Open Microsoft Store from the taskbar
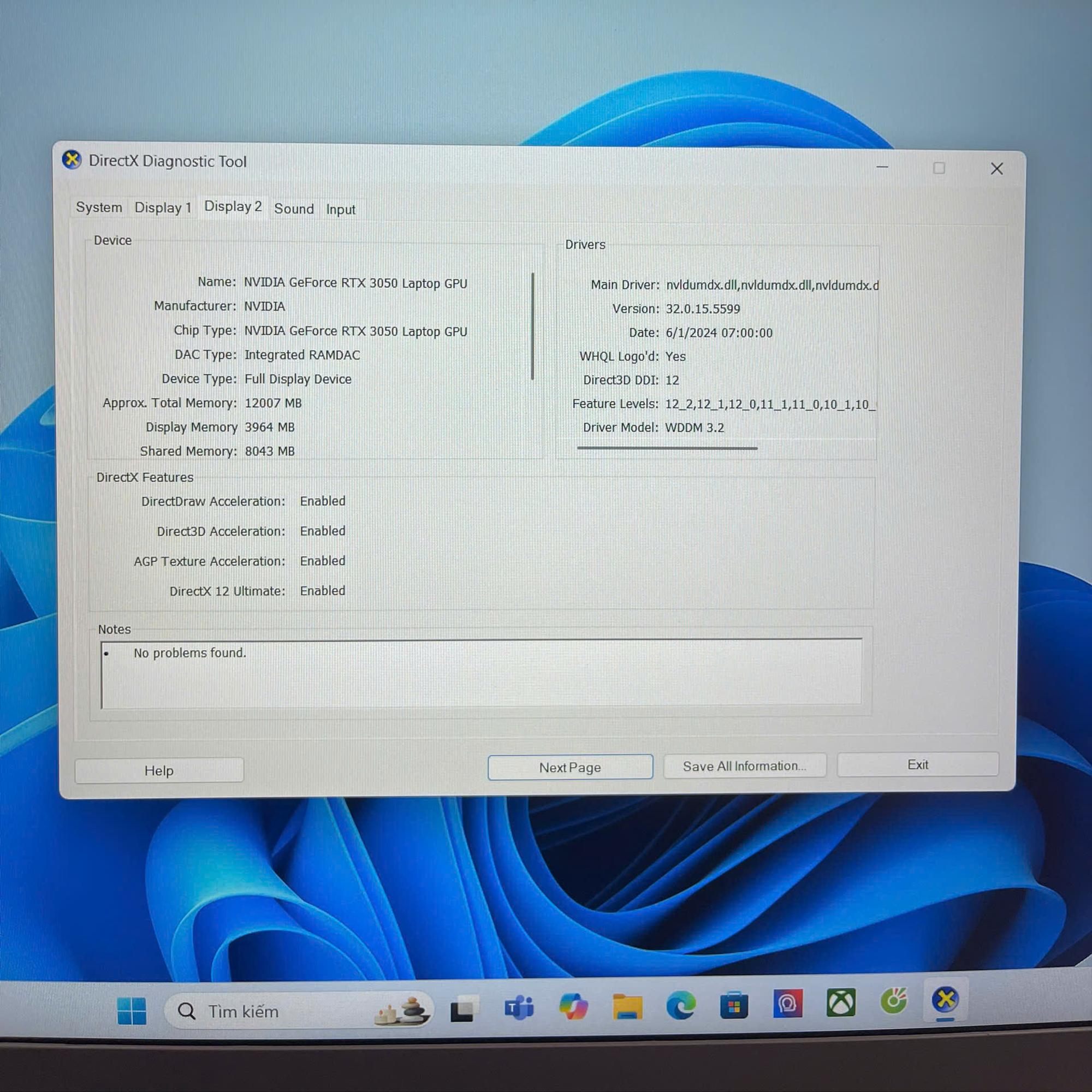The width and height of the screenshot is (1092, 1092). click(x=734, y=1005)
